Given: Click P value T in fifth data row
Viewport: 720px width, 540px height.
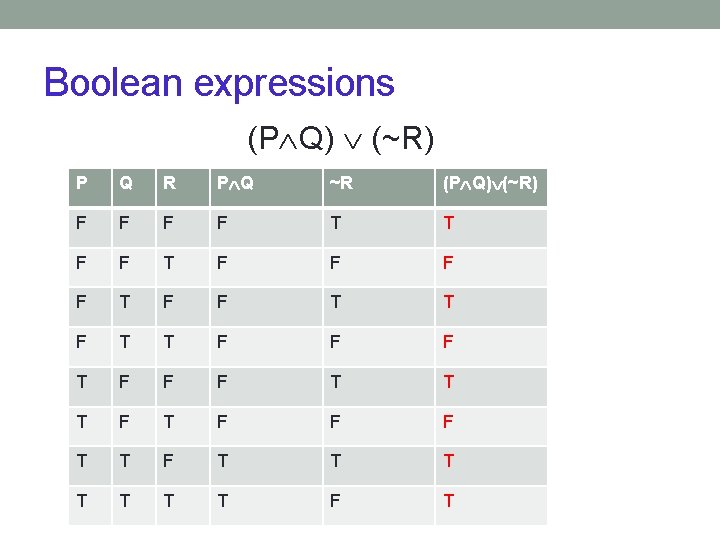Looking at the screenshot, I should [x=81, y=383].
